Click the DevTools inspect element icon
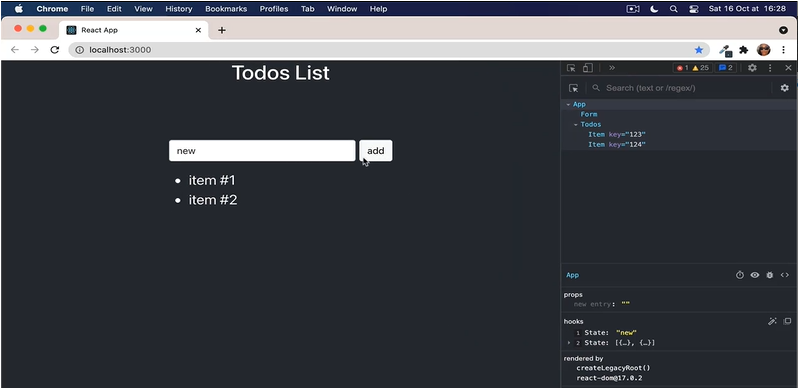799x389 pixels. [571, 68]
